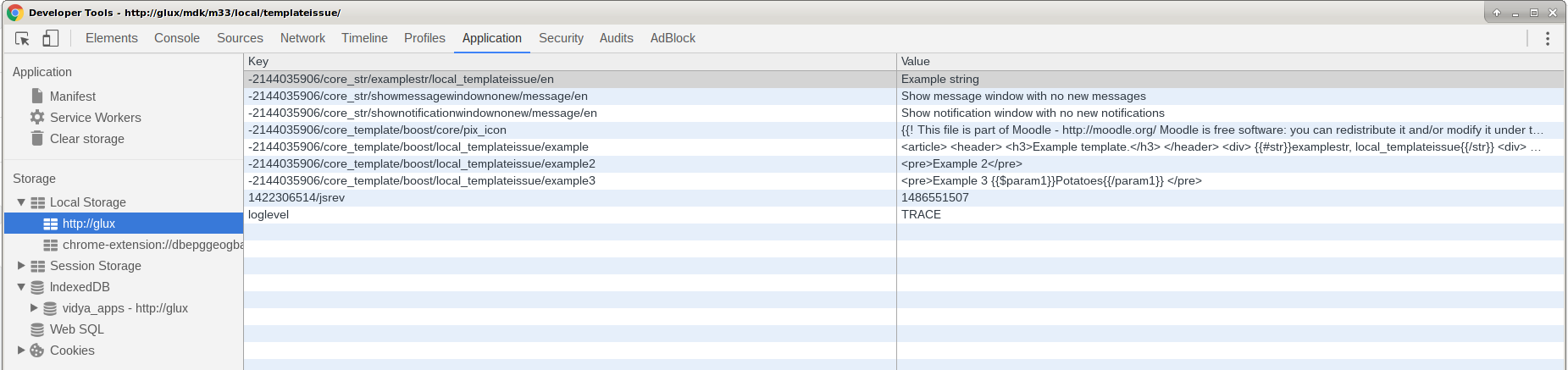Screen dimensions: 1568x370
Task: Select the 1422306514/jsrev key
Action: [x=570, y=198]
